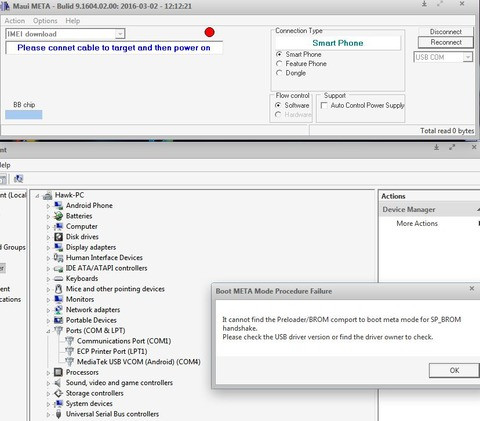Select the Sound, video and game controllers row
The width and height of the screenshot is (480, 421).
click(x=119, y=383)
